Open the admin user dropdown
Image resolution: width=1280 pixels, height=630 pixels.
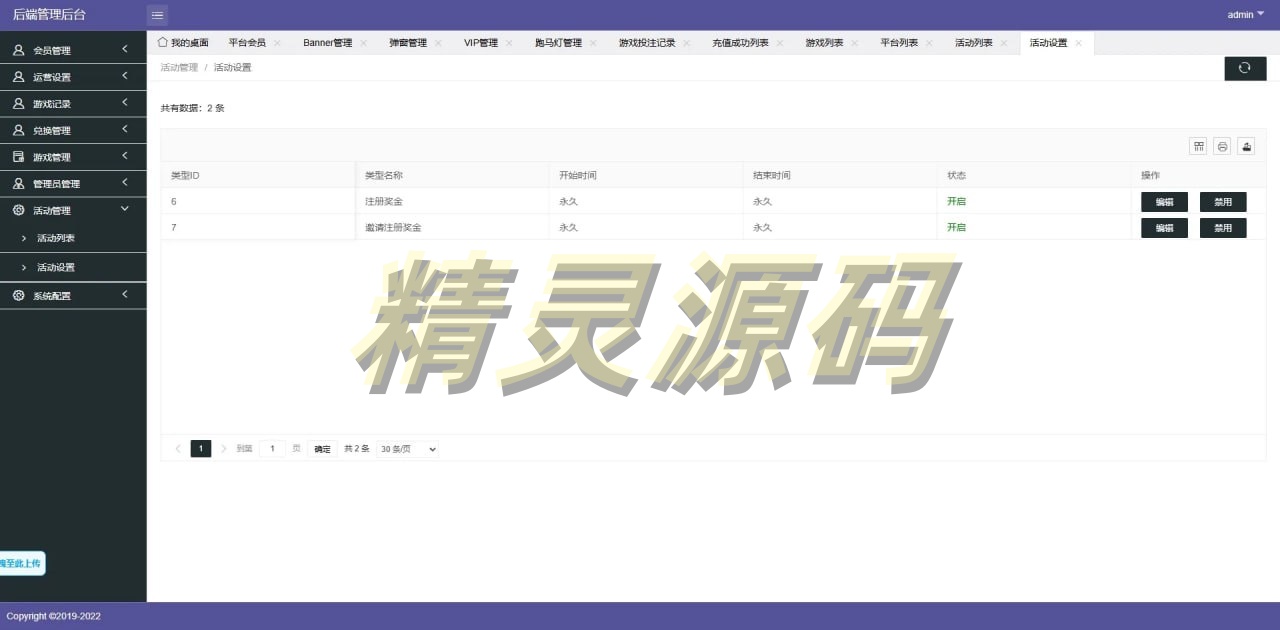(1246, 14)
